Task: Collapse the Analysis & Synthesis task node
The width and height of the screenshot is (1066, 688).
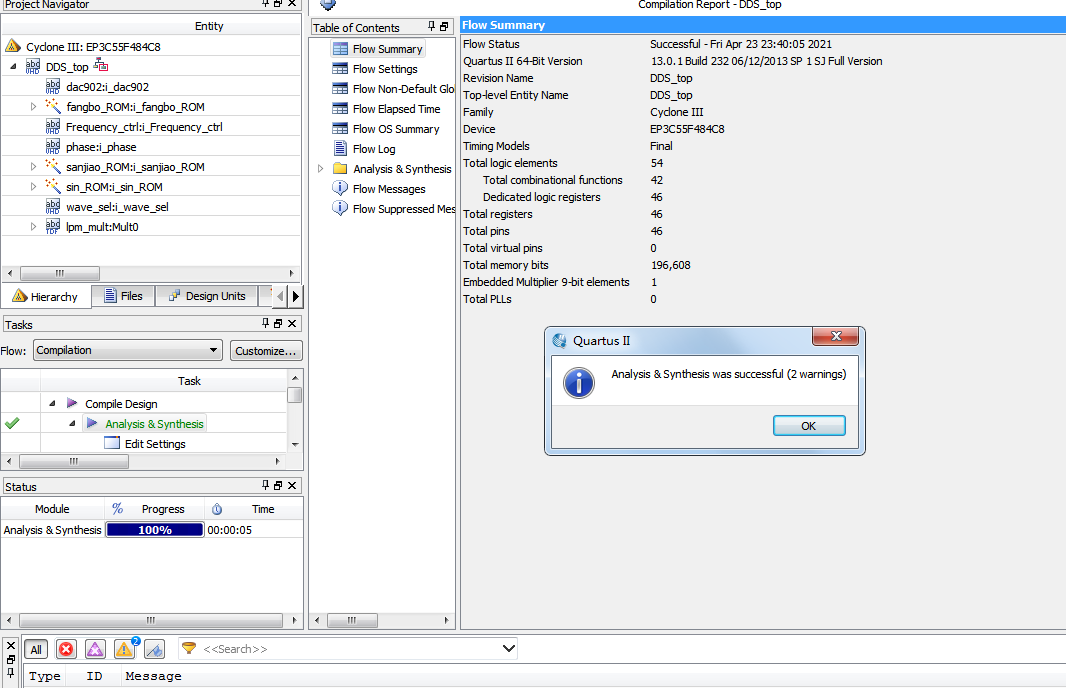Action: [72, 424]
